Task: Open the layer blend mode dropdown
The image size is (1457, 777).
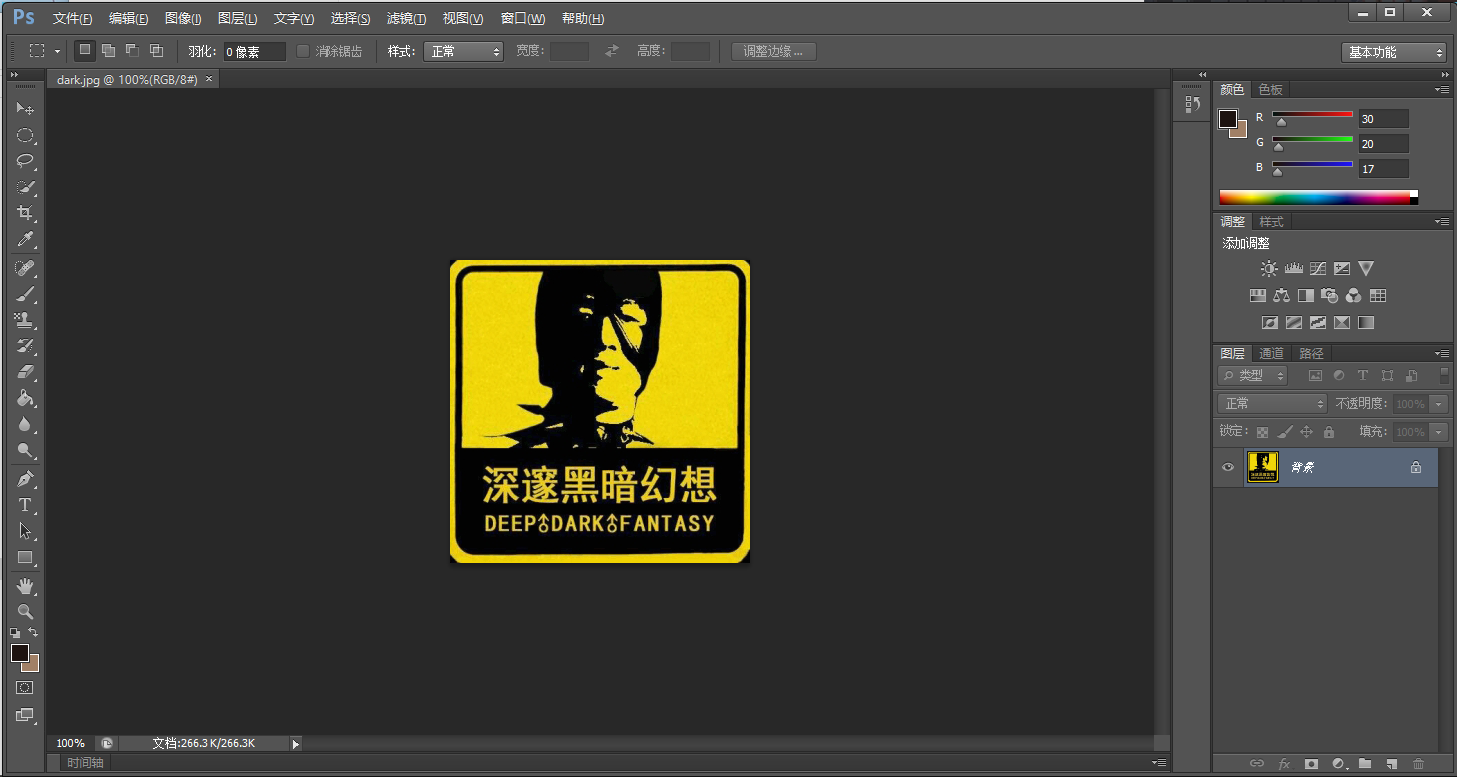Action: click(1271, 403)
